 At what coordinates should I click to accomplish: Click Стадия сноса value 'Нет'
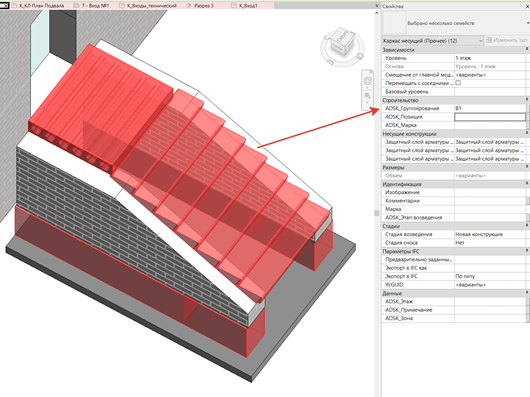[490, 243]
